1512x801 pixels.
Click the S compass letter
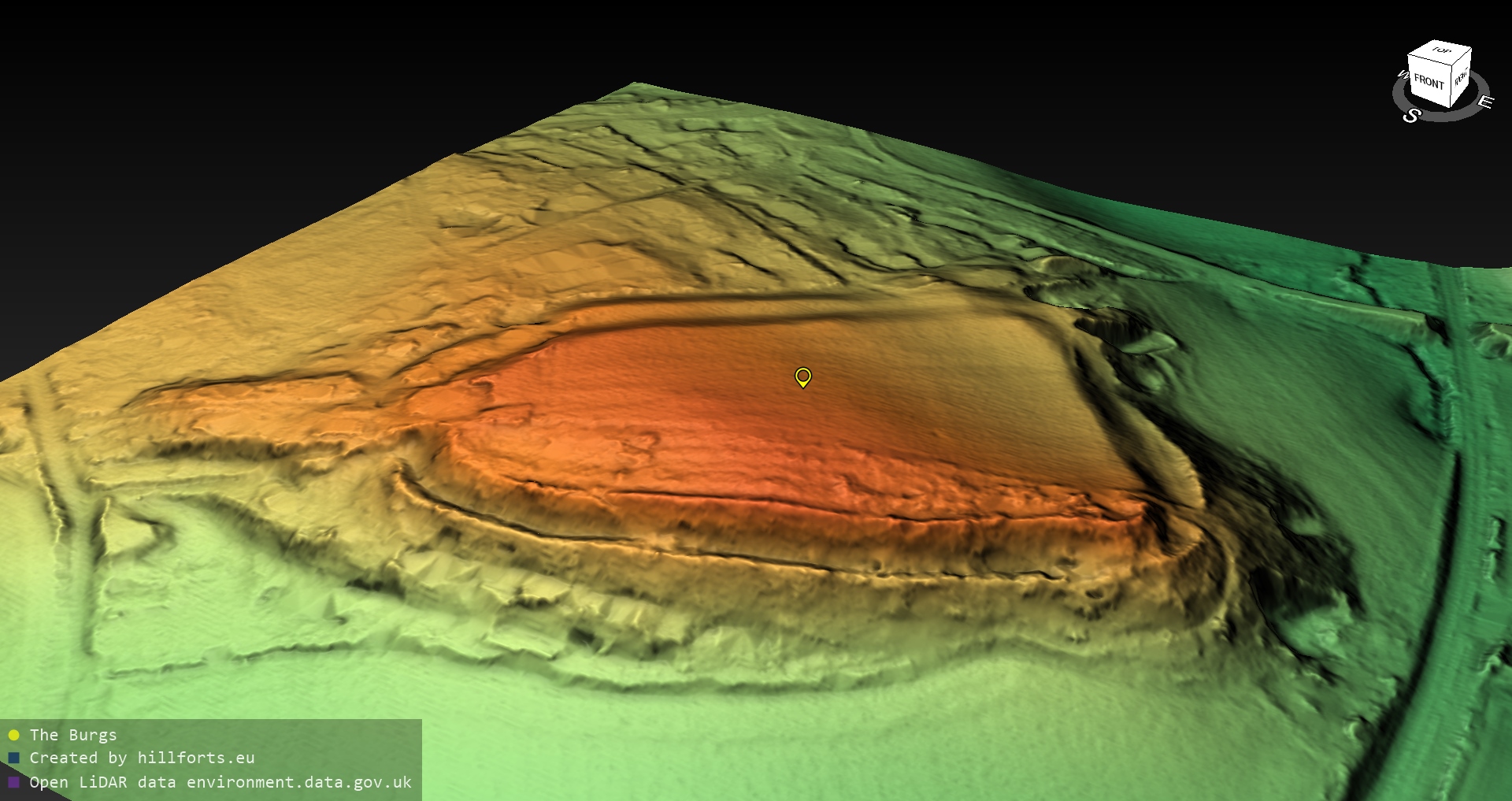(1411, 116)
